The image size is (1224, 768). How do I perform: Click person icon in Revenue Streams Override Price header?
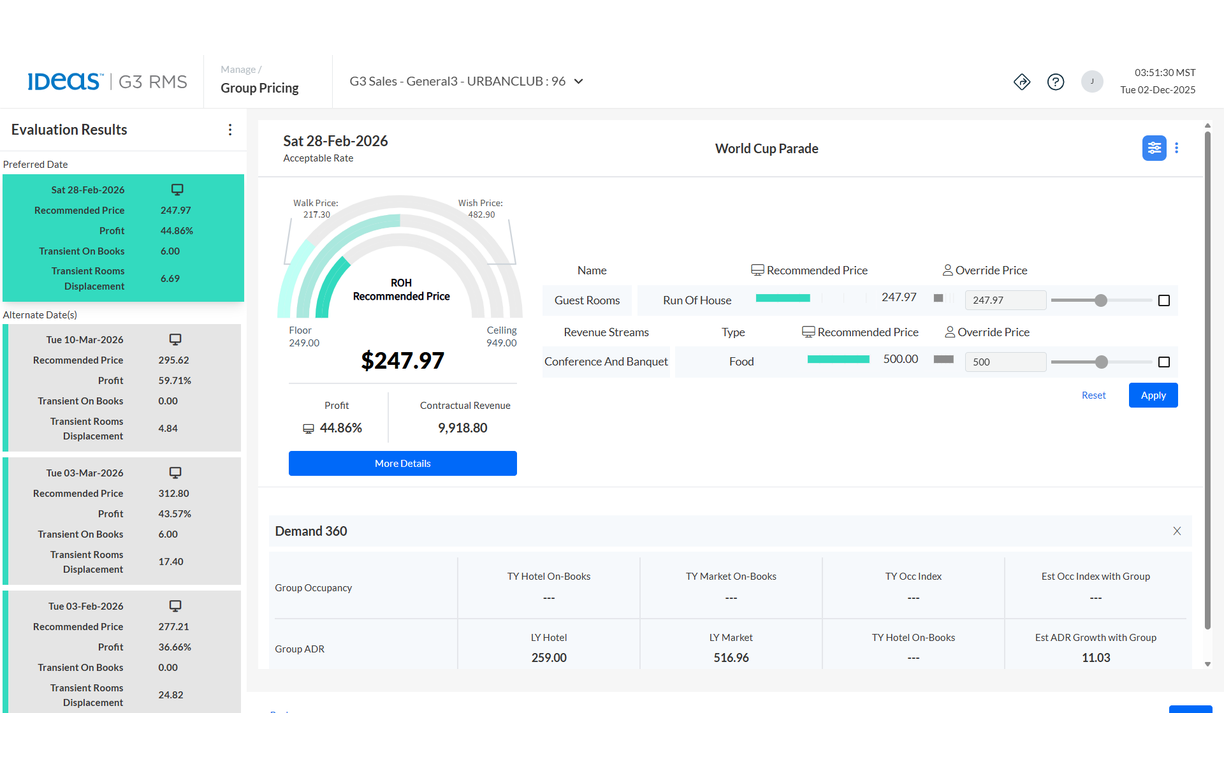[950, 332]
